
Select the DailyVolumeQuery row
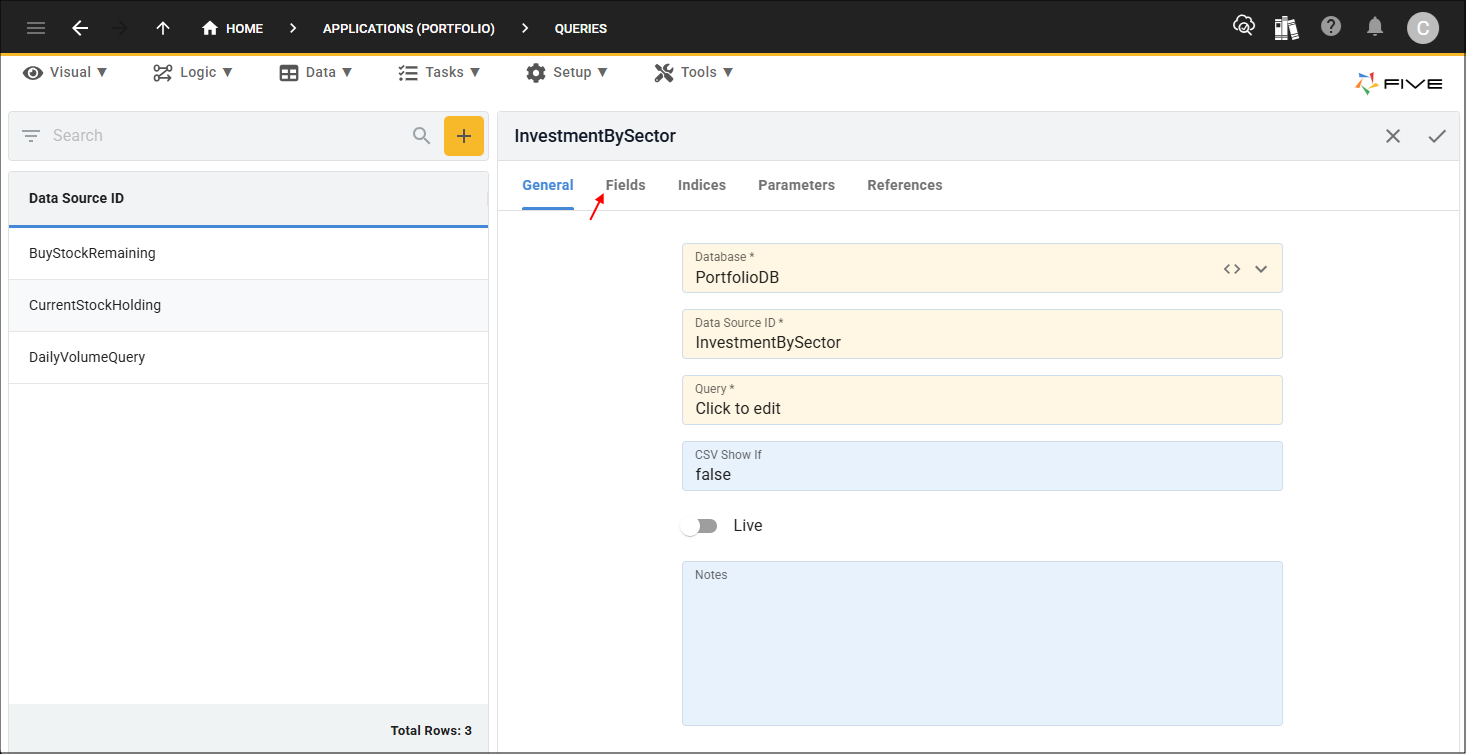[248, 357]
